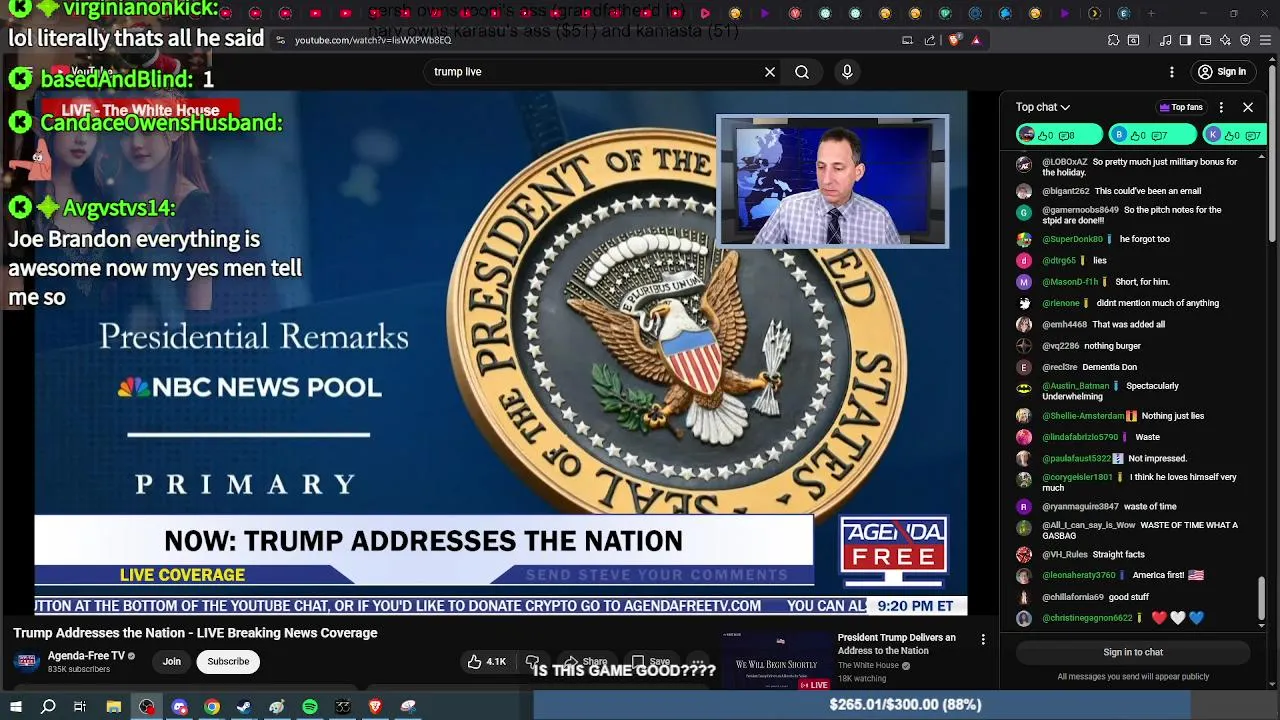Like the video with thumbs-up 4.1K
1280x720 pixels.
[487, 661]
